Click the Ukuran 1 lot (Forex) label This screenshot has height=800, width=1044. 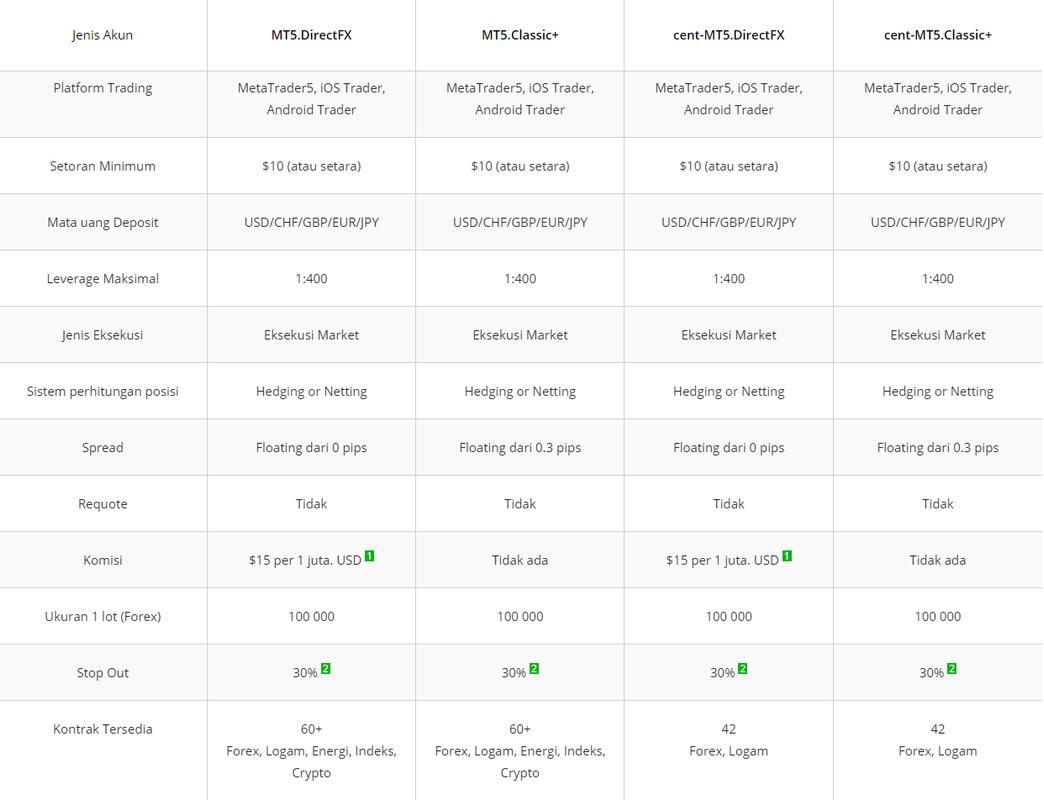[x=103, y=616]
